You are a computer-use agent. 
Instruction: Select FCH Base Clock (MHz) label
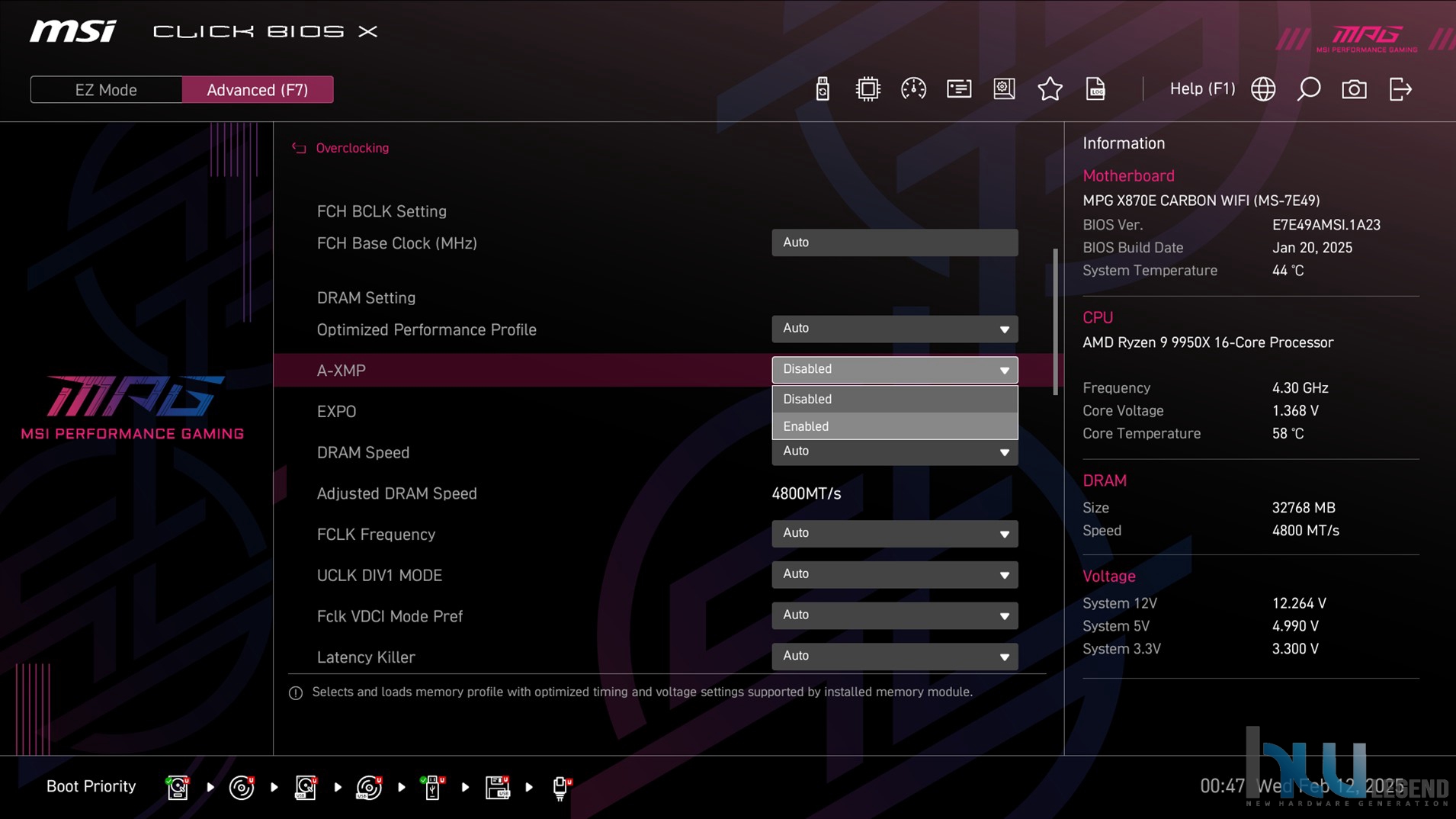pos(396,243)
